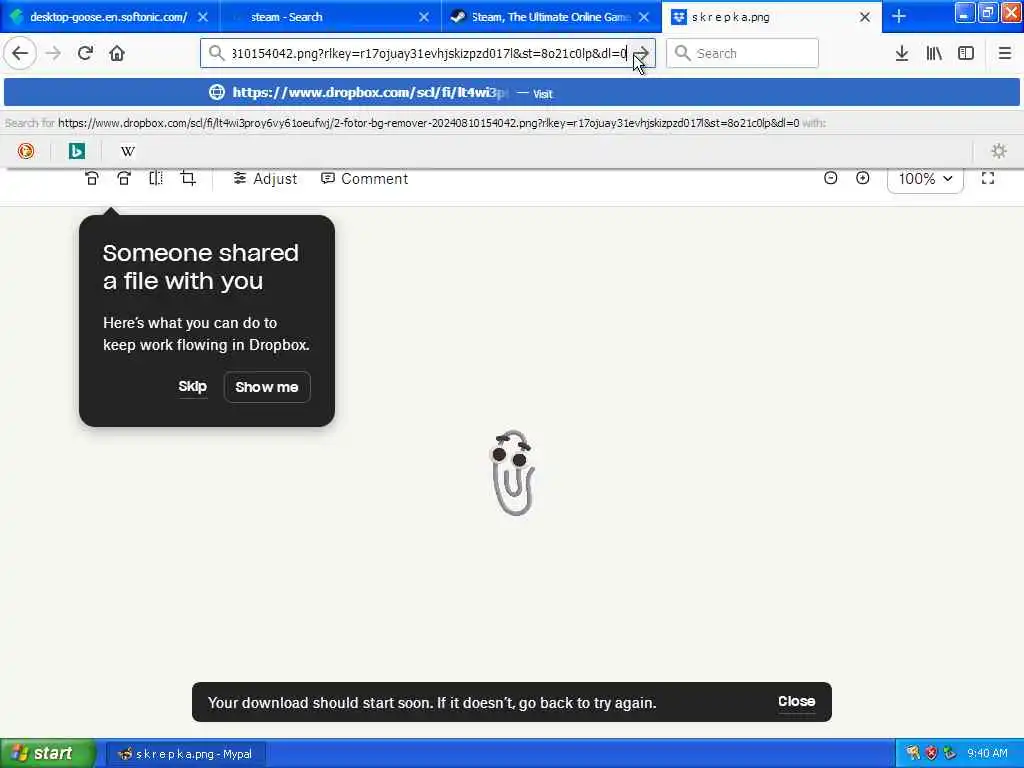Close the Steam Ultimate Online Game tab
The image size is (1024, 768).
pos(644,17)
